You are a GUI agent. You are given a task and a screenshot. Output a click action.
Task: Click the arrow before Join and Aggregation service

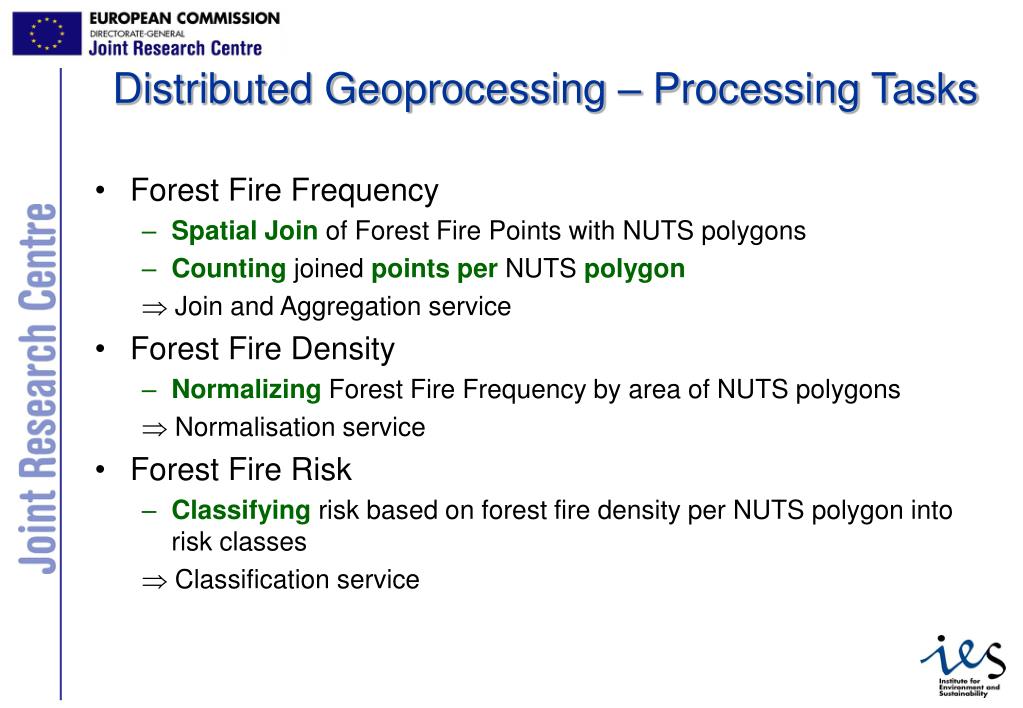[x=155, y=308]
